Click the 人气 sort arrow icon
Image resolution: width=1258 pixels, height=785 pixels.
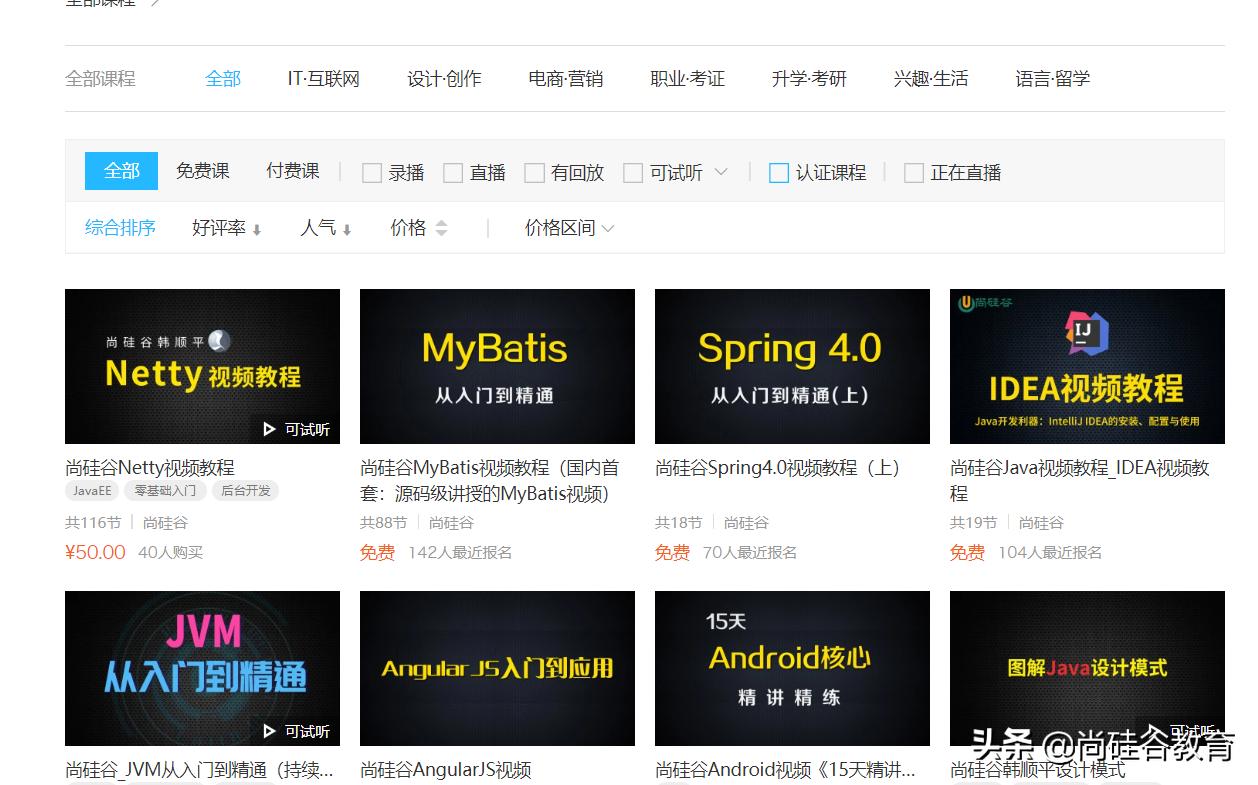pyautogui.click(x=347, y=230)
